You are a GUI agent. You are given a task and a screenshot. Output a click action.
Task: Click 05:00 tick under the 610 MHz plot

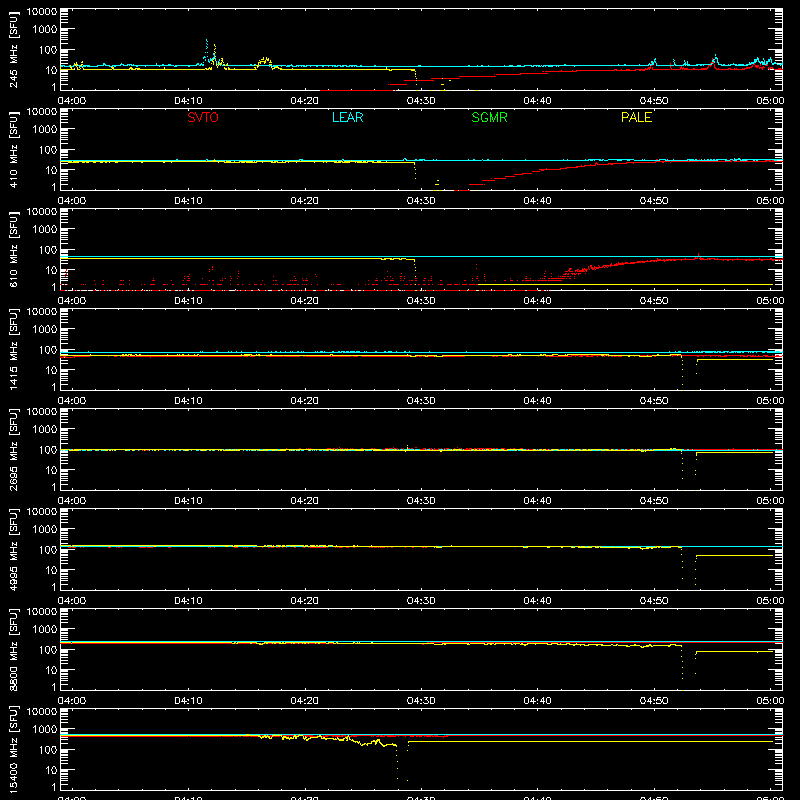pyautogui.click(x=770, y=301)
